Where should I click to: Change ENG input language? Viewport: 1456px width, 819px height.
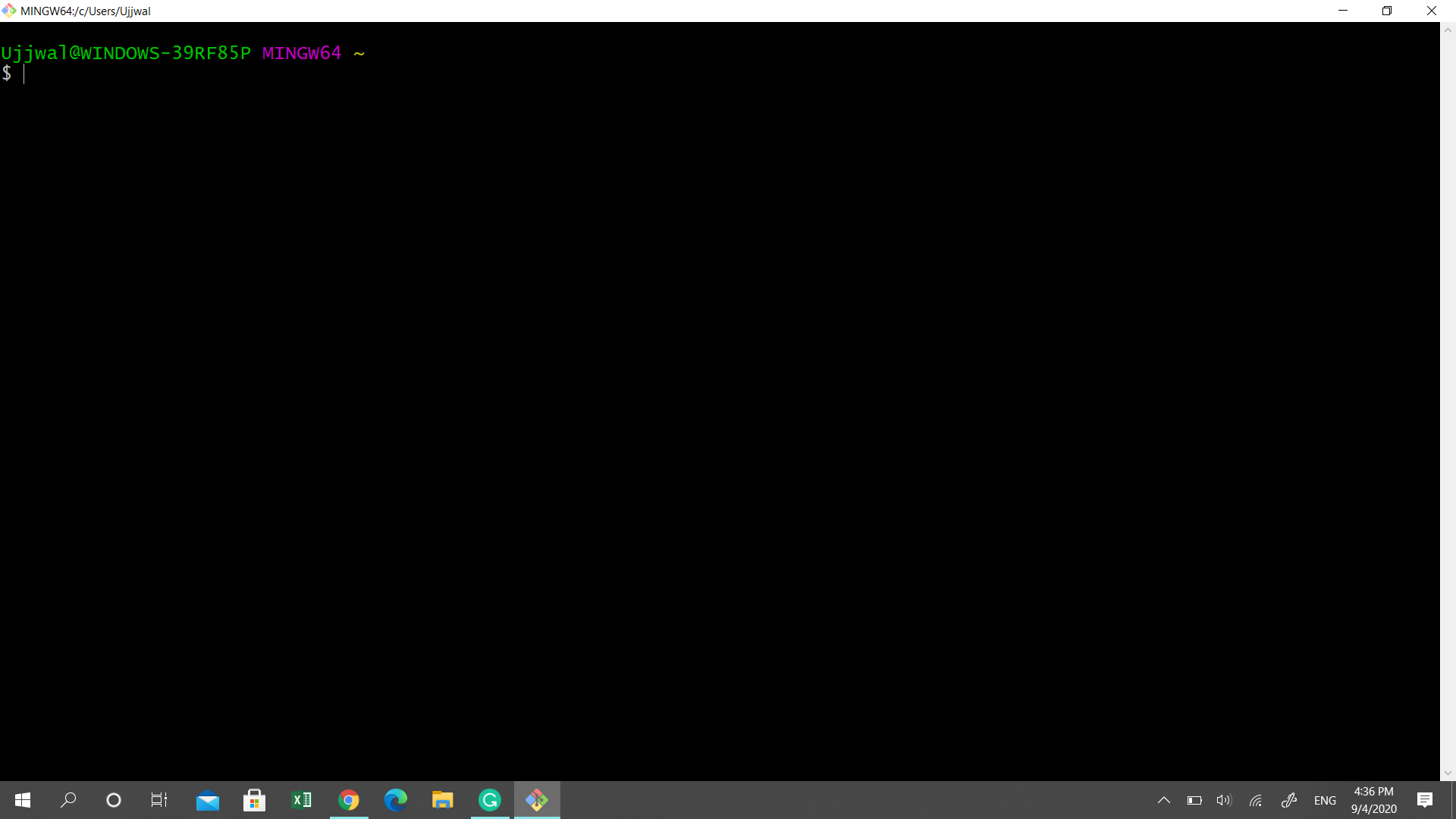(1325, 800)
